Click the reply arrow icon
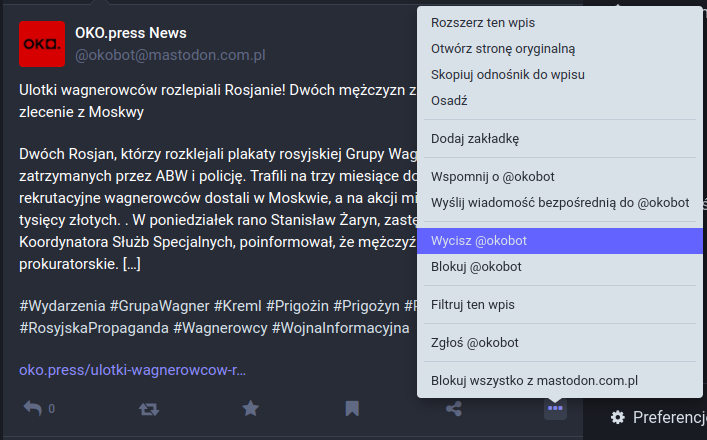The image size is (707, 440). tap(33, 408)
